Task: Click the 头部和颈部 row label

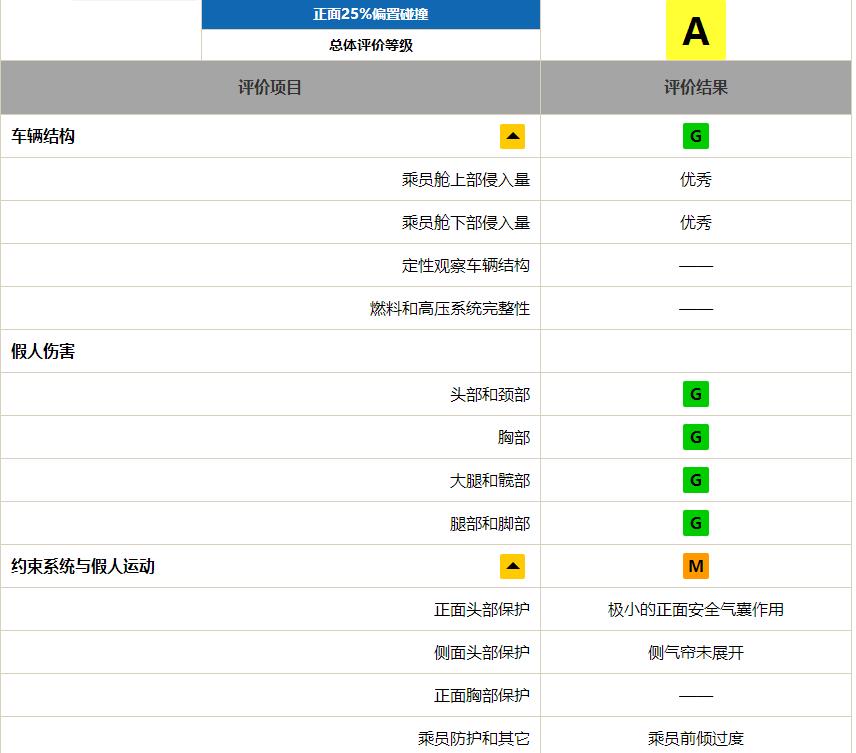Action: pos(490,394)
